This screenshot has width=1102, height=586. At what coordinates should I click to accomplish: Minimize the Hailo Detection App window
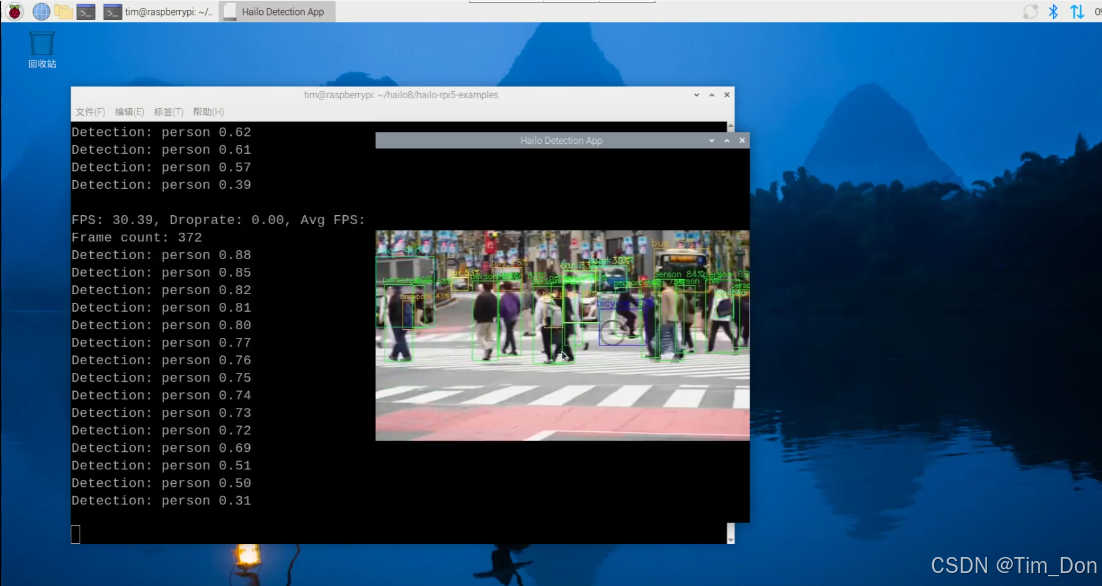point(712,141)
